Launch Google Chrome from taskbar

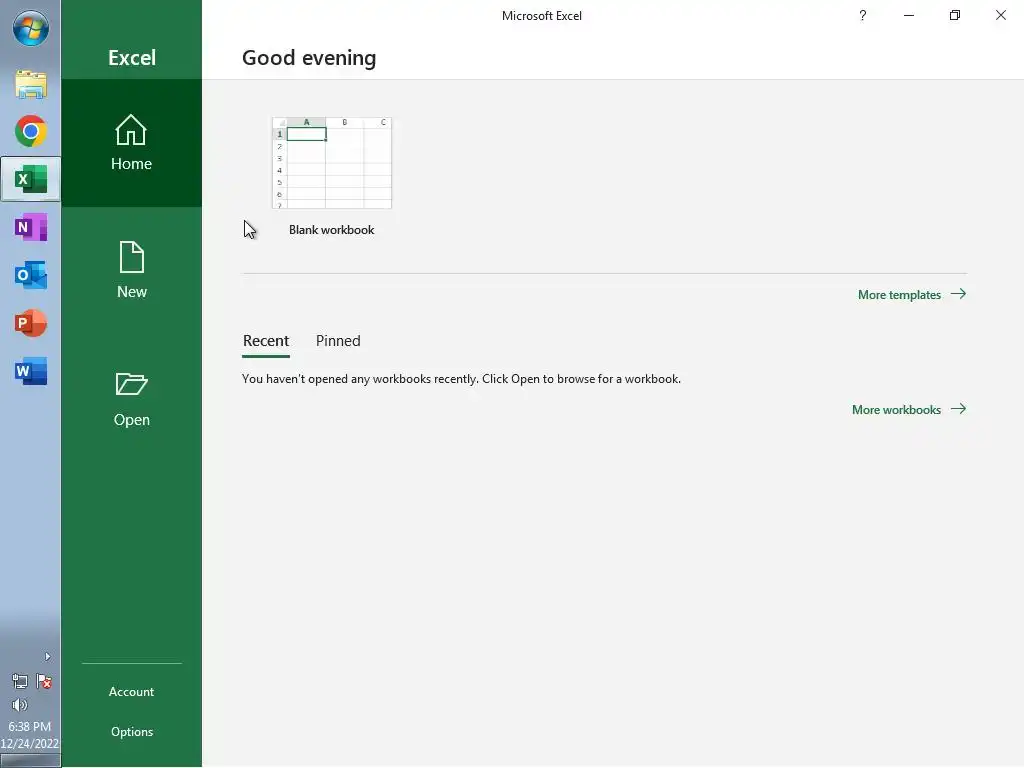click(x=31, y=131)
